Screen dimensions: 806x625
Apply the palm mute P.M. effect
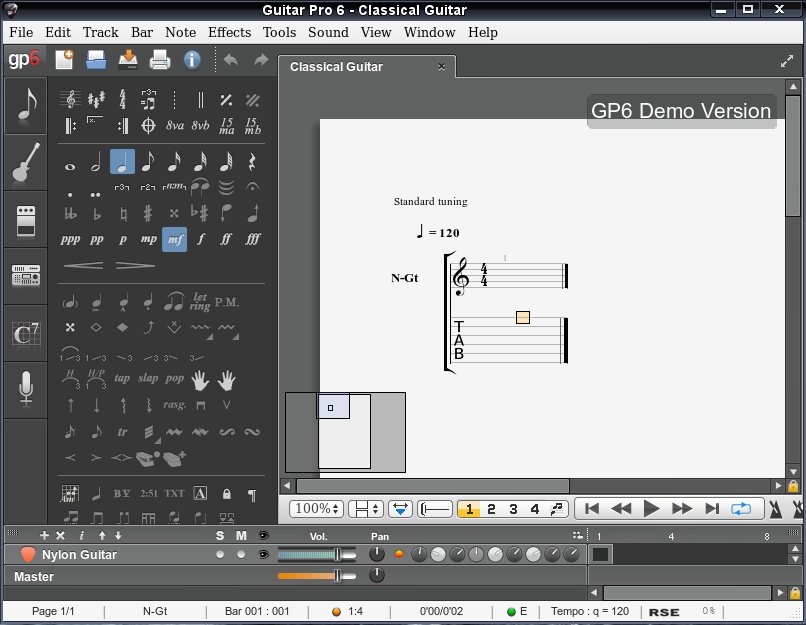coord(226,302)
